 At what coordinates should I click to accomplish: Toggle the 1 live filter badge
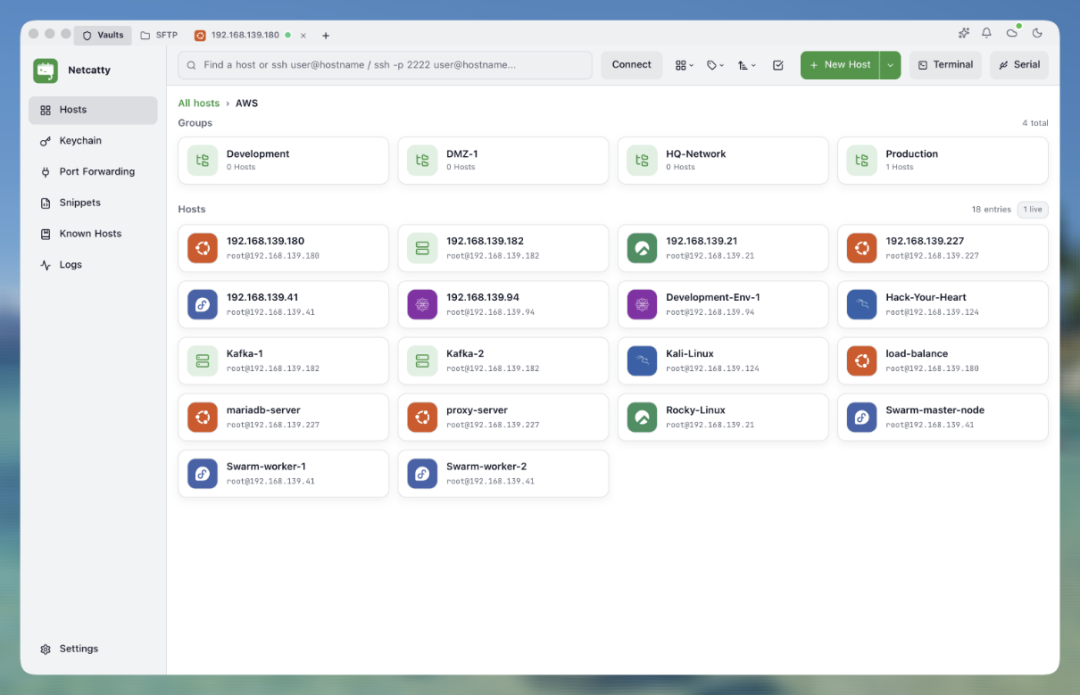(x=1032, y=209)
